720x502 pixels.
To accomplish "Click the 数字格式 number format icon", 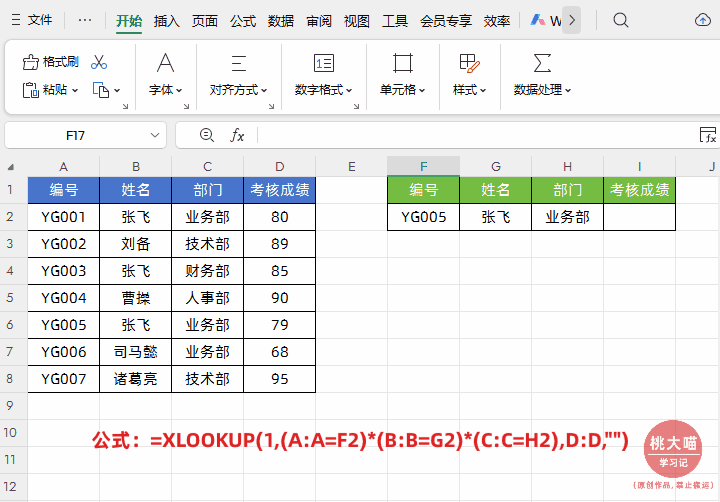I will (x=324, y=63).
